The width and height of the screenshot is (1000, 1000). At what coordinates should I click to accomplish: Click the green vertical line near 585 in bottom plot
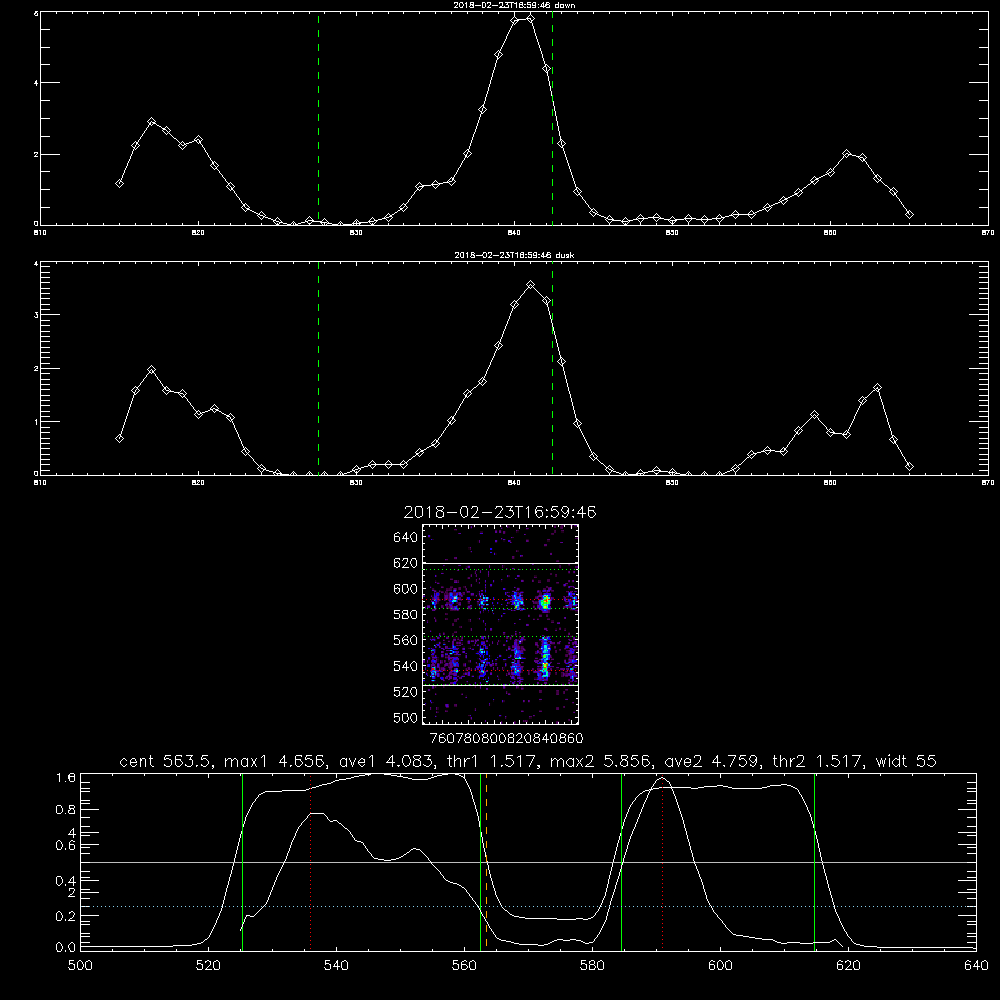(621, 861)
